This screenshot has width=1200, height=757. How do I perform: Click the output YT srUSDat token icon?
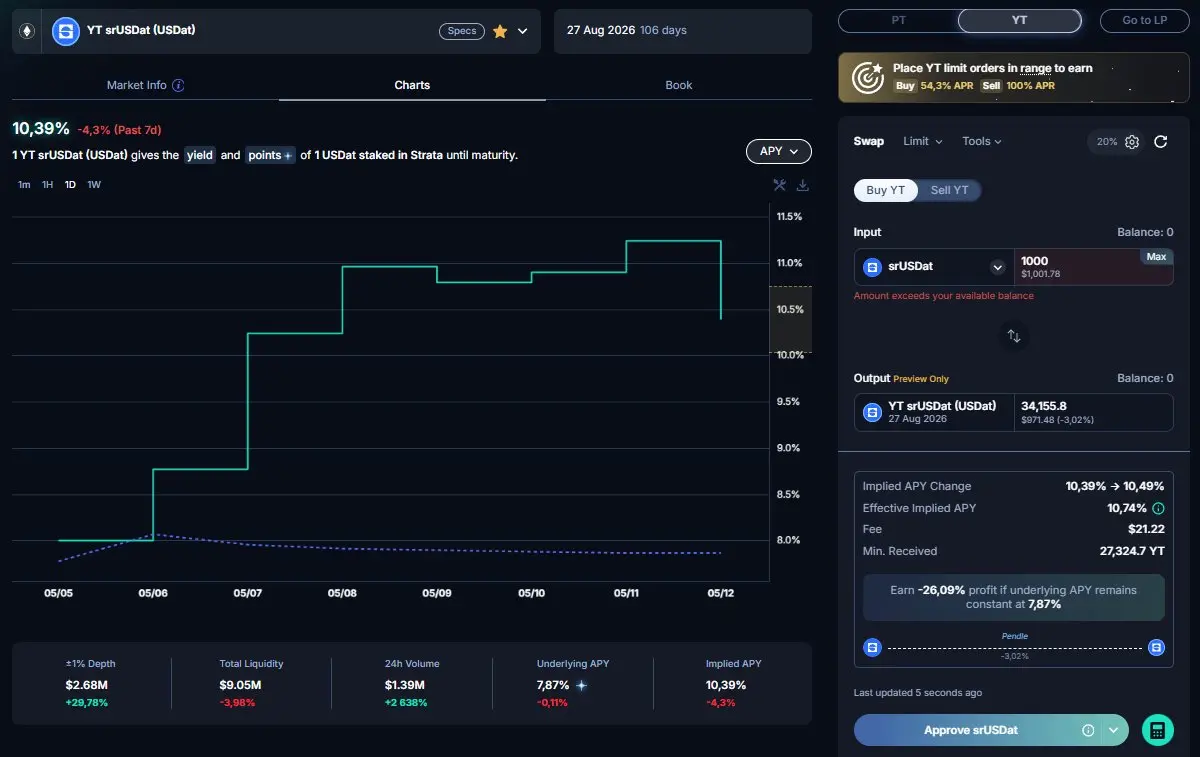coord(871,412)
